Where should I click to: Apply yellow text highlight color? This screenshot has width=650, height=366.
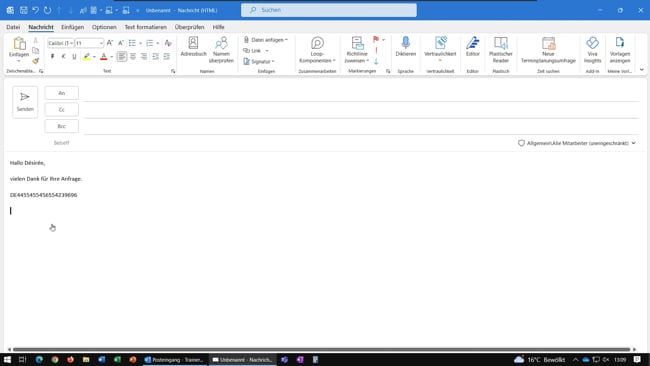pos(86,56)
